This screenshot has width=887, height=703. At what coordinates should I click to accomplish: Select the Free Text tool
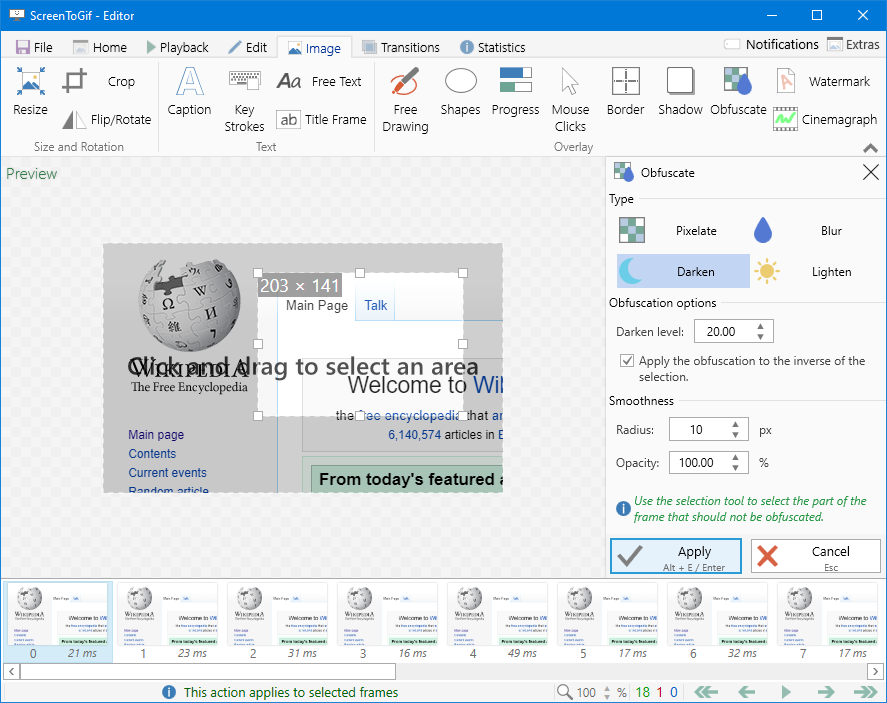click(319, 81)
